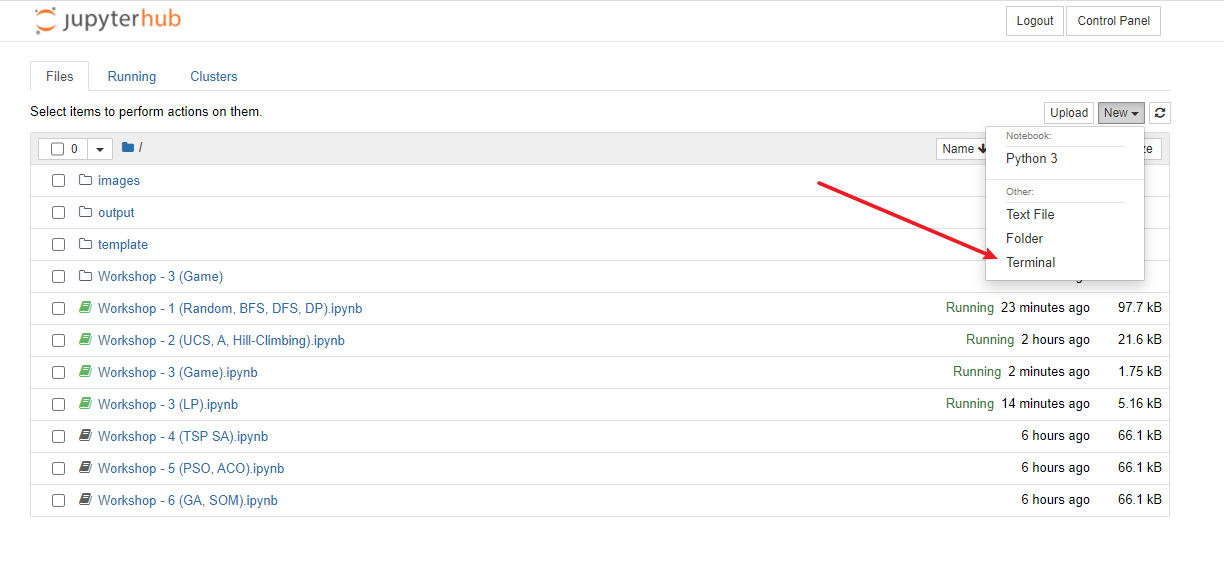Click the green notebook icon for Workshop - 1
Screen dimensions: 1224x574
(x=85, y=309)
